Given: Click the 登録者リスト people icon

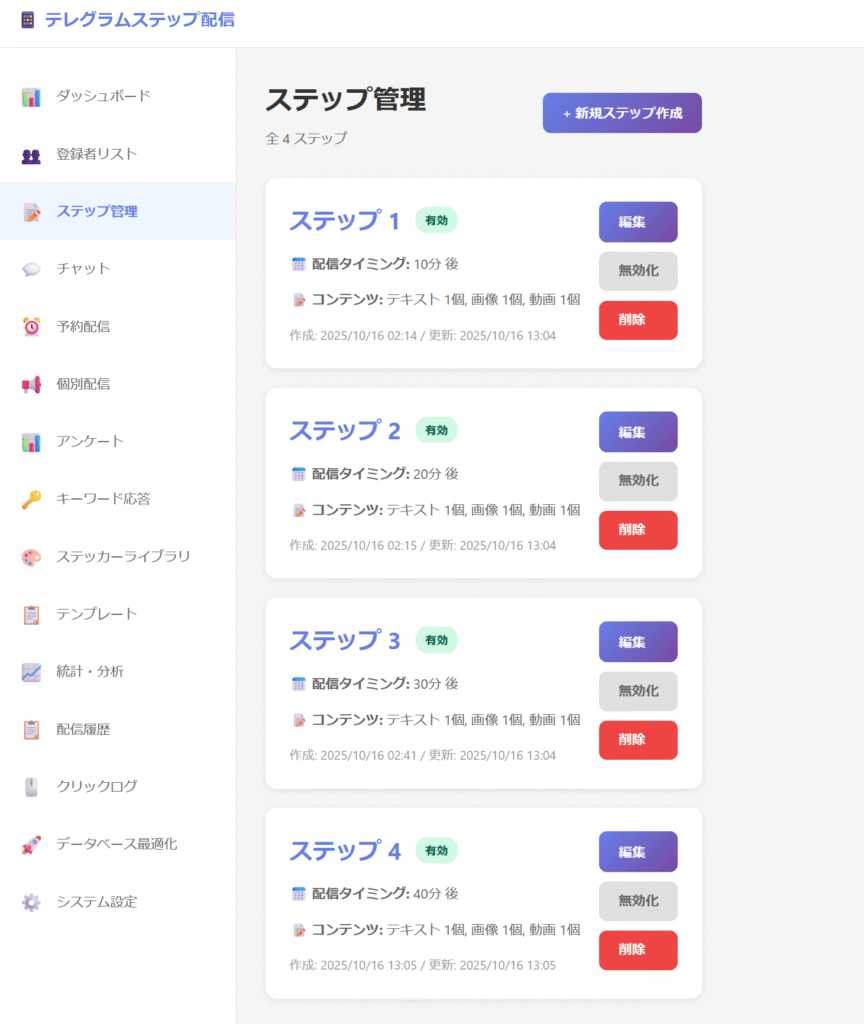Looking at the screenshot, I should point(31,155).
